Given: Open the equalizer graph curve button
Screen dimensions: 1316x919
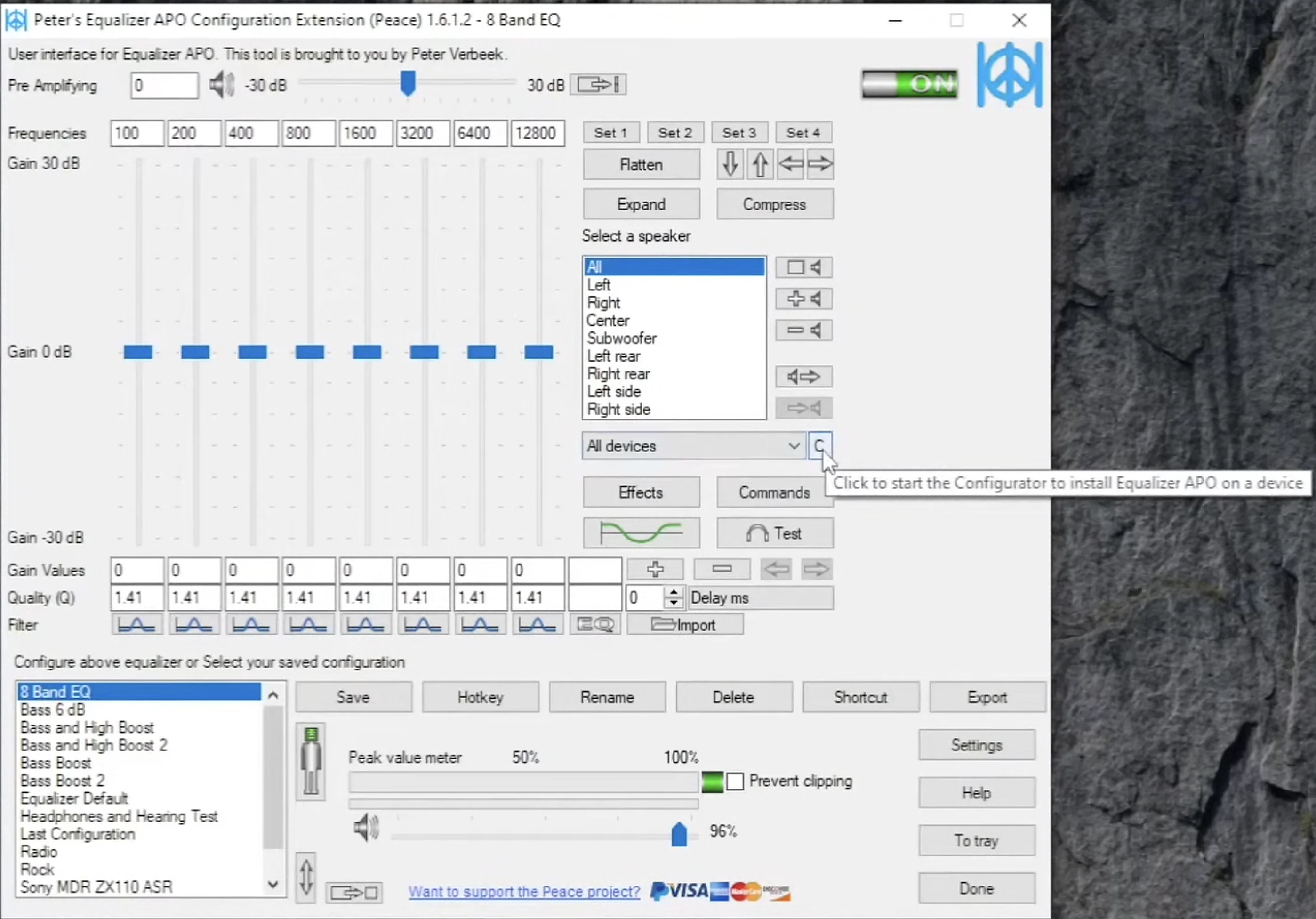Looking at the screenshot, I should pyautogui.click(x=642, y=533).
